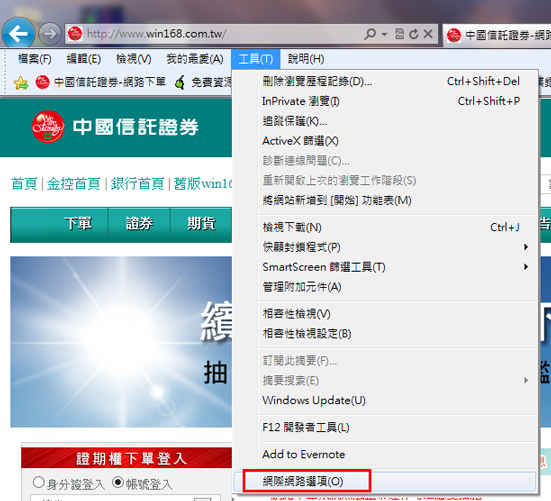Click the 金控首頁 link
This screenshot has height=501, width=551.
[73, 183]
